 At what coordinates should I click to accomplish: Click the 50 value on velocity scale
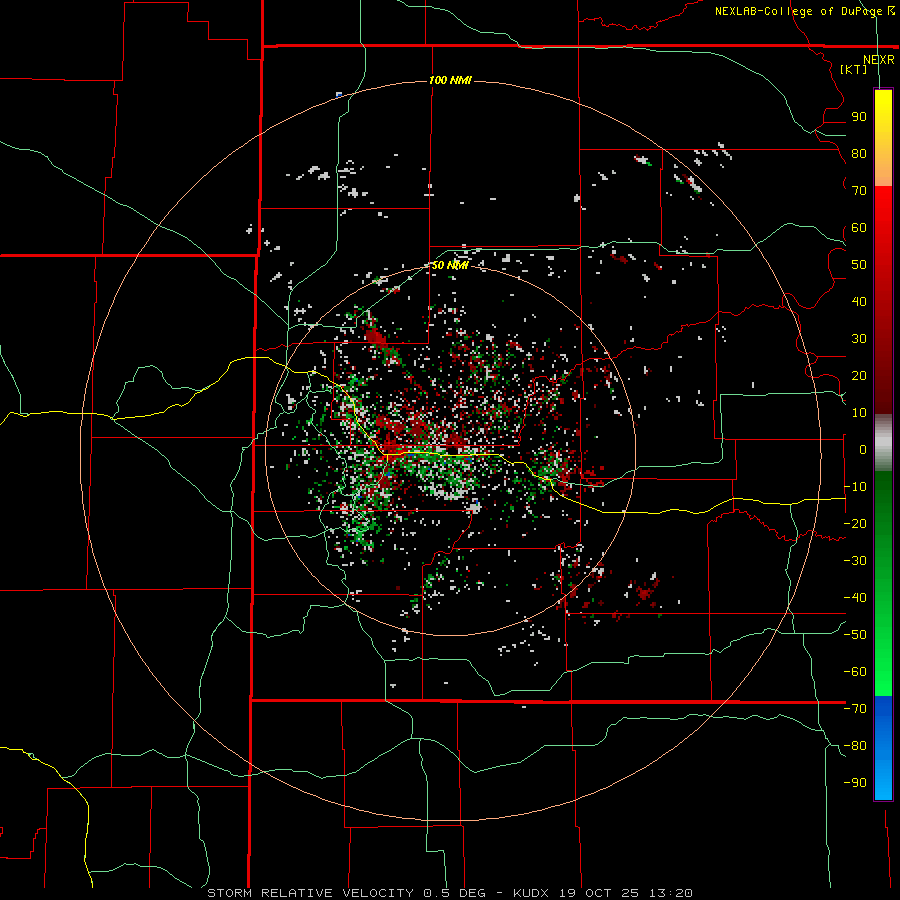click(x=859, y=265)
